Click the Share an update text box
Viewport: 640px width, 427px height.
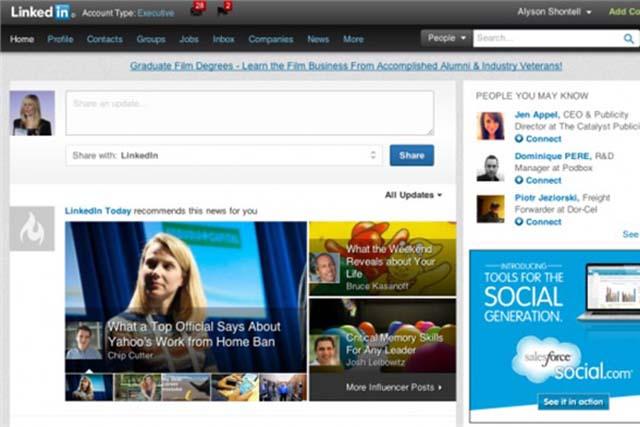pyautogui.click(x=249, y=113)
